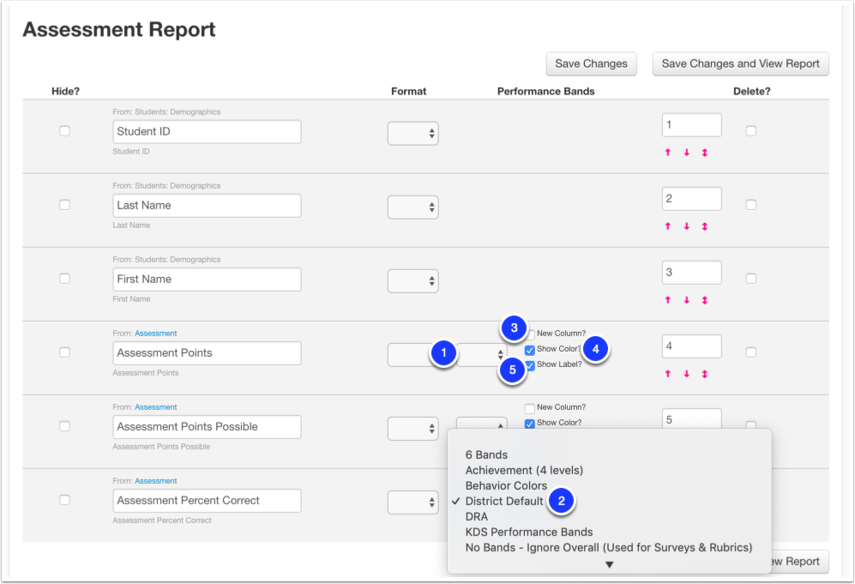The image size is (855, 584).
Task: Click the up-down reorder arrow for Last Name
Action: [x=704, y=225]
